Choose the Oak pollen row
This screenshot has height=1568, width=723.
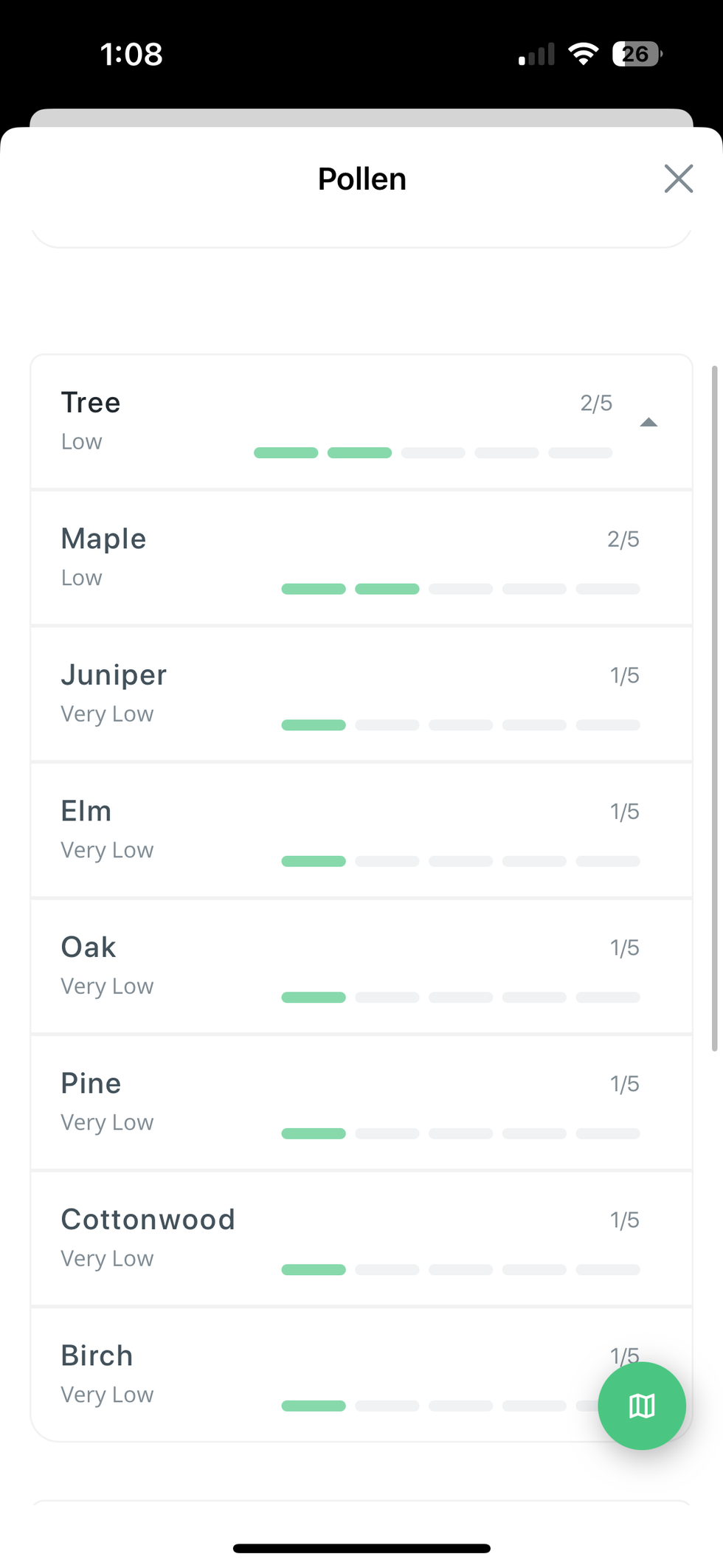click(x=361, y=966)
